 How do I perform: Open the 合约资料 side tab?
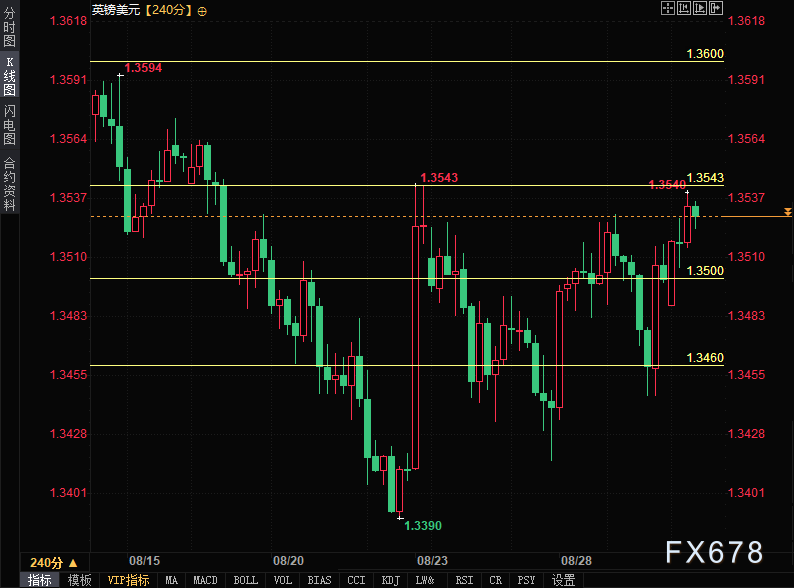coord(9,183)
